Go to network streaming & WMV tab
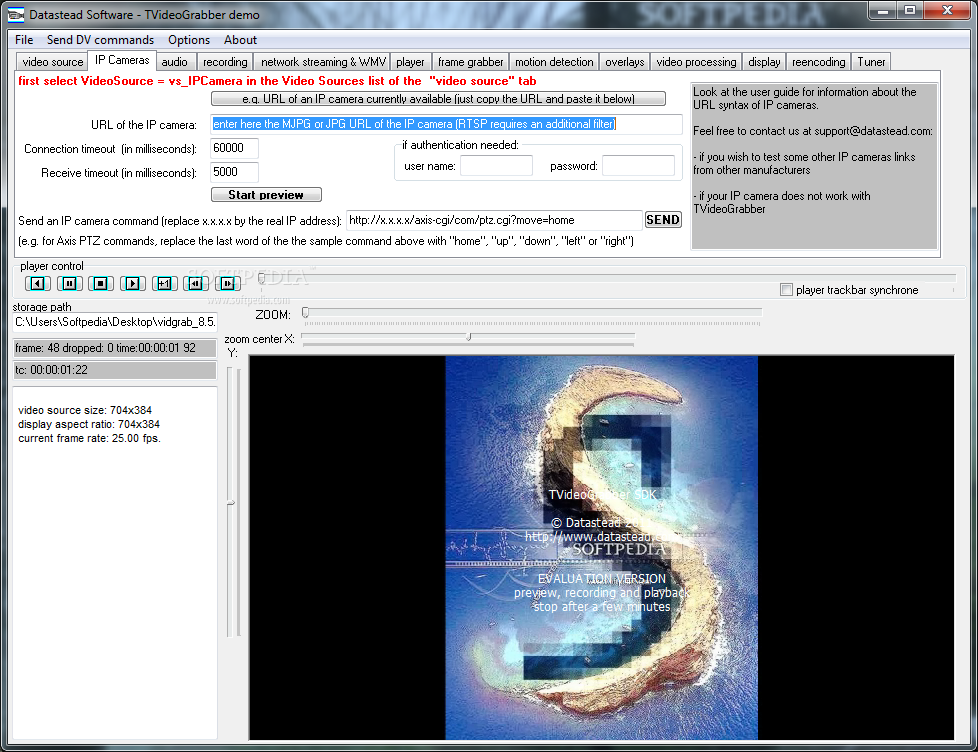The width and height of the screenshot is (978, 752). pyautogui.click(x=323, y=62)
